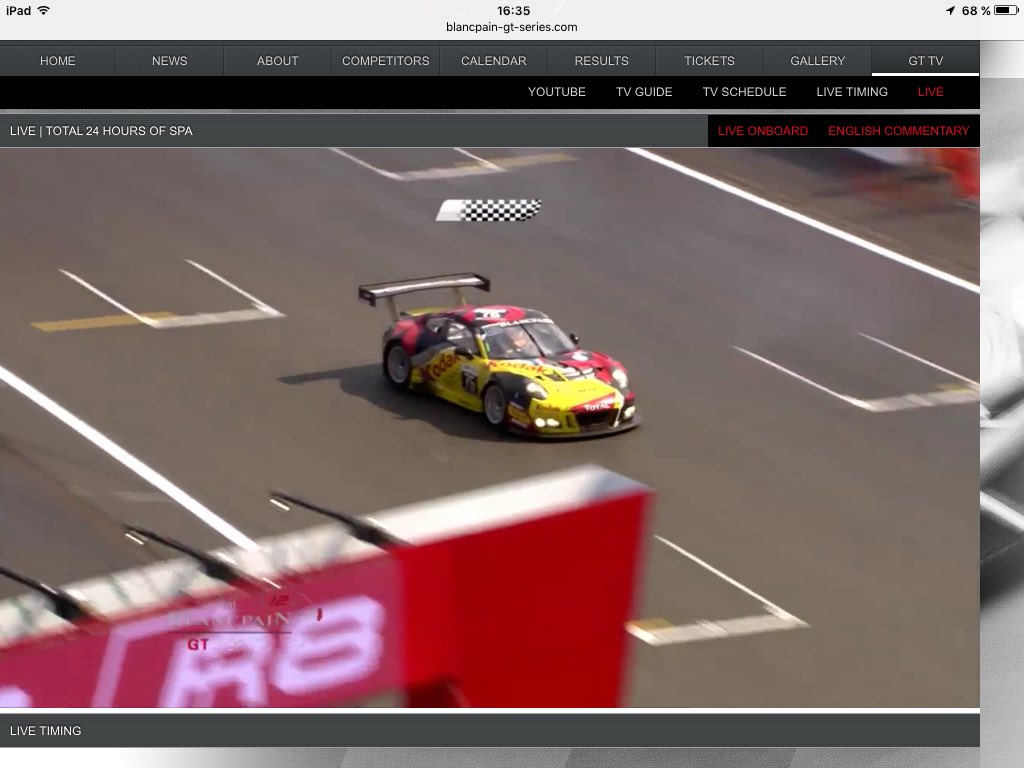This screenshot has width=1024, height=768.
Task: Open the TV GUIDE link
Action: (644, 92)
